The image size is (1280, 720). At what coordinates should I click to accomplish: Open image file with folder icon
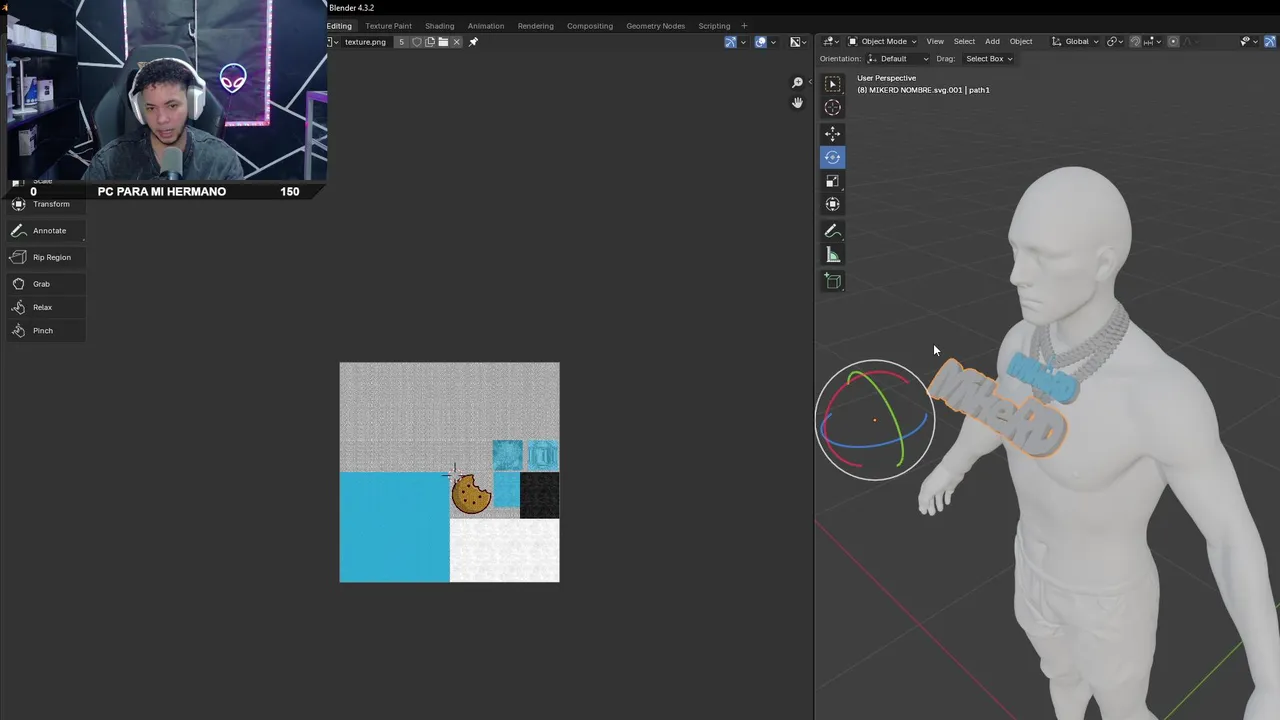coord(443,42)
